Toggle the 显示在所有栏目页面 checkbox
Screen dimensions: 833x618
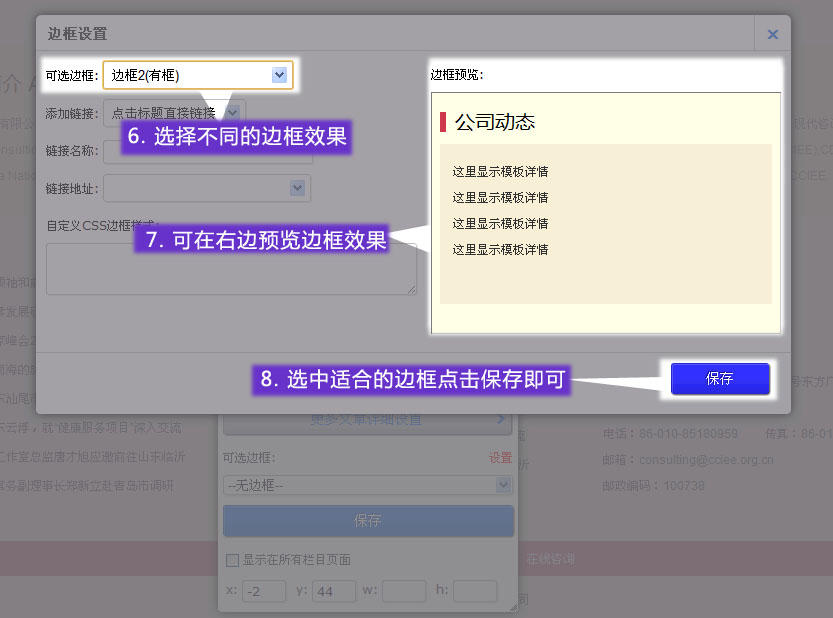coord(232,560)
